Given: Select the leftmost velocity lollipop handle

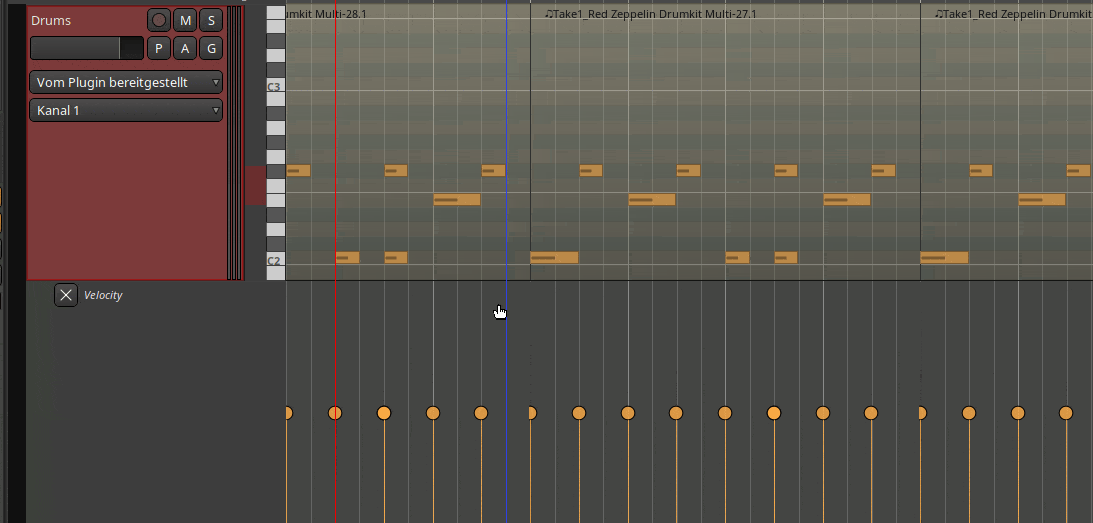Looking at the screenshot, I should pyautogui.click(x=287, y=413).
